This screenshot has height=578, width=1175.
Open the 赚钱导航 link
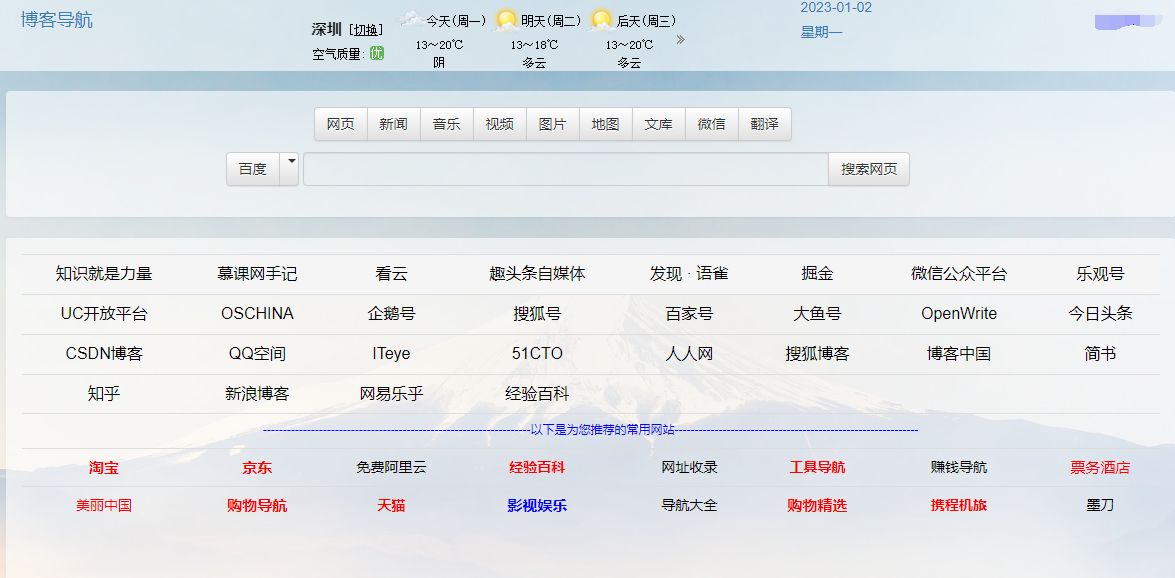[x=959, y=468]
